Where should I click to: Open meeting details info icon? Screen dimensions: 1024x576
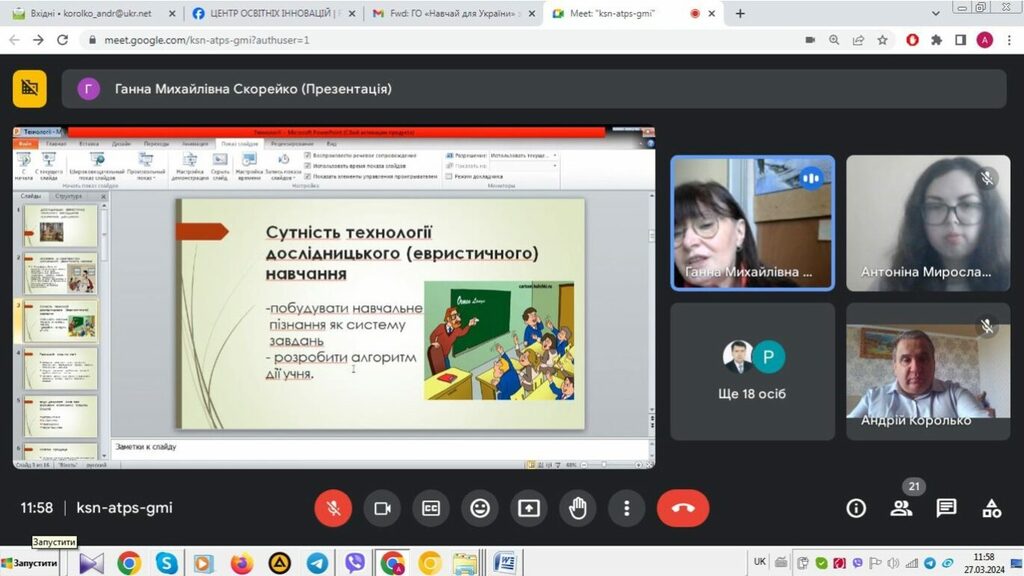pyautogui.click(x=856, y=508)
